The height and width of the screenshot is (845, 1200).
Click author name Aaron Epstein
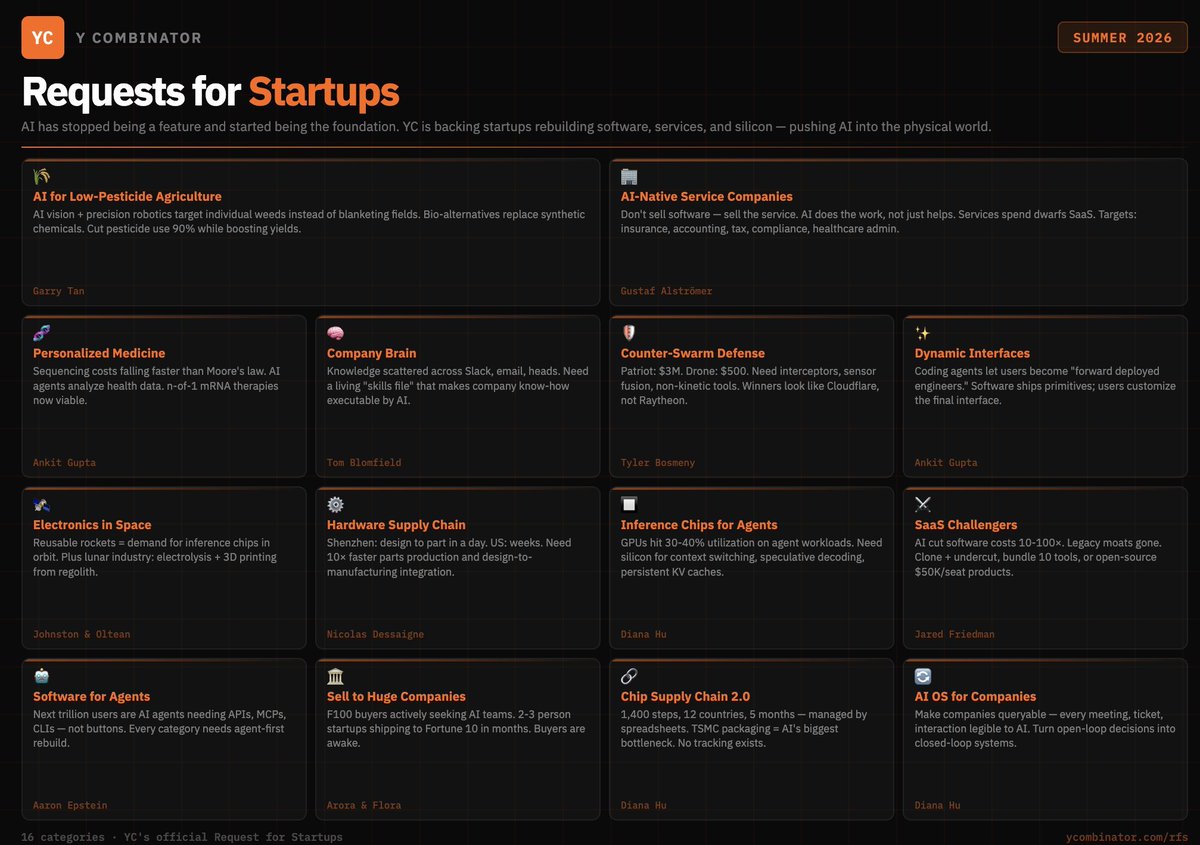point(70,807)
